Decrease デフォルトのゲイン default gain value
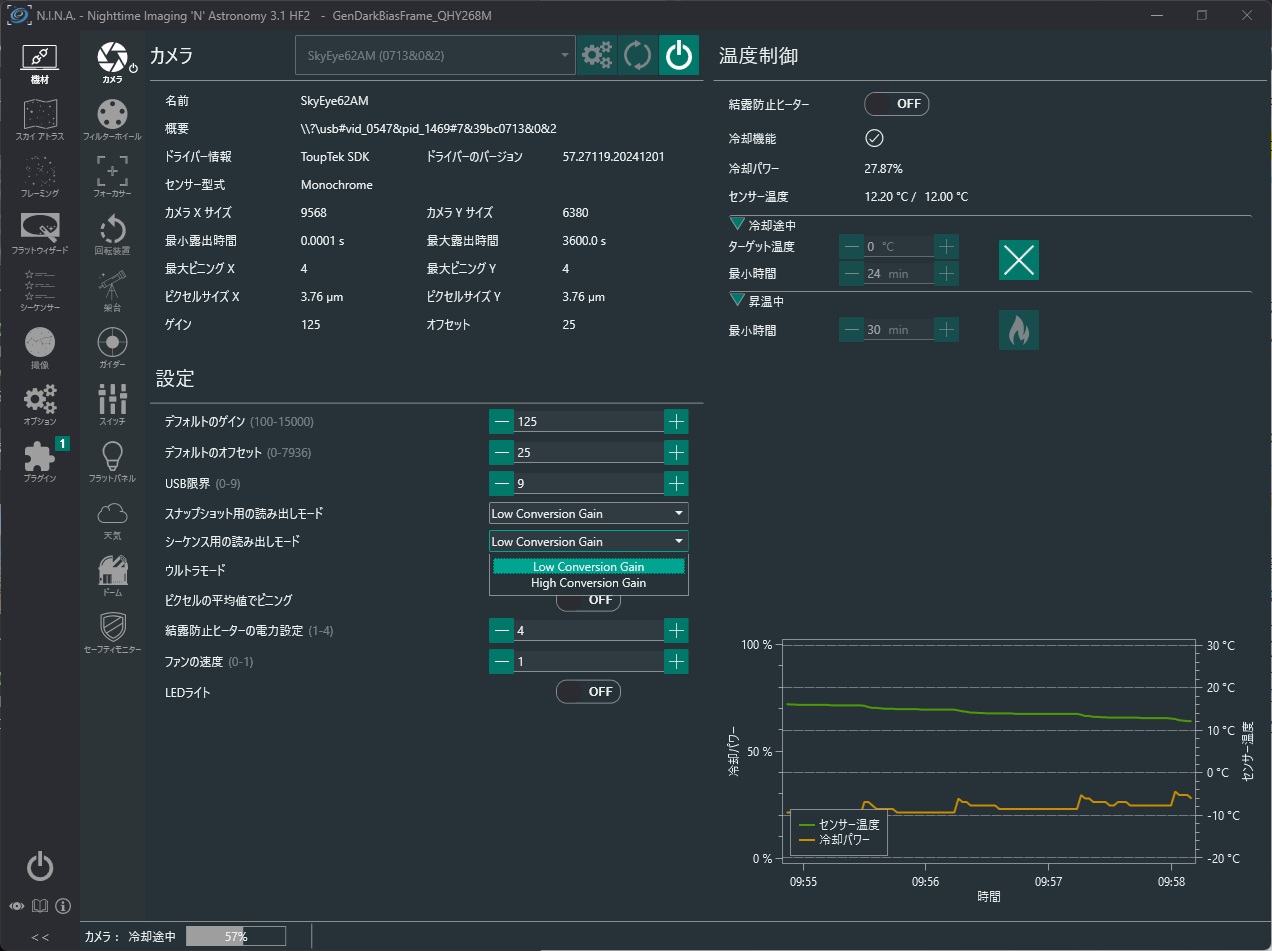 point(501,422)
